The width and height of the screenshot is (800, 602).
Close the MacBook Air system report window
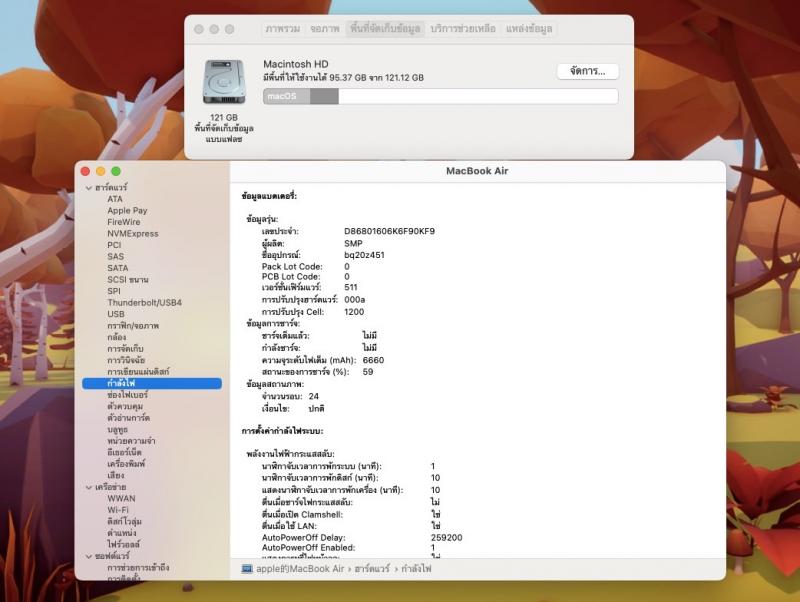tap(85, 171)
